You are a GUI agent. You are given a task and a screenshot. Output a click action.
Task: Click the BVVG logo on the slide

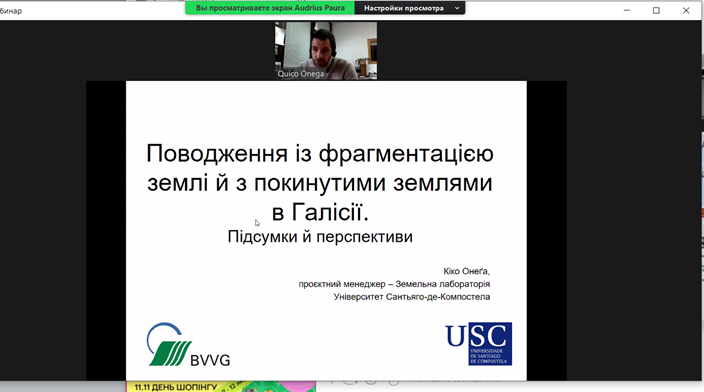point(188,344)
